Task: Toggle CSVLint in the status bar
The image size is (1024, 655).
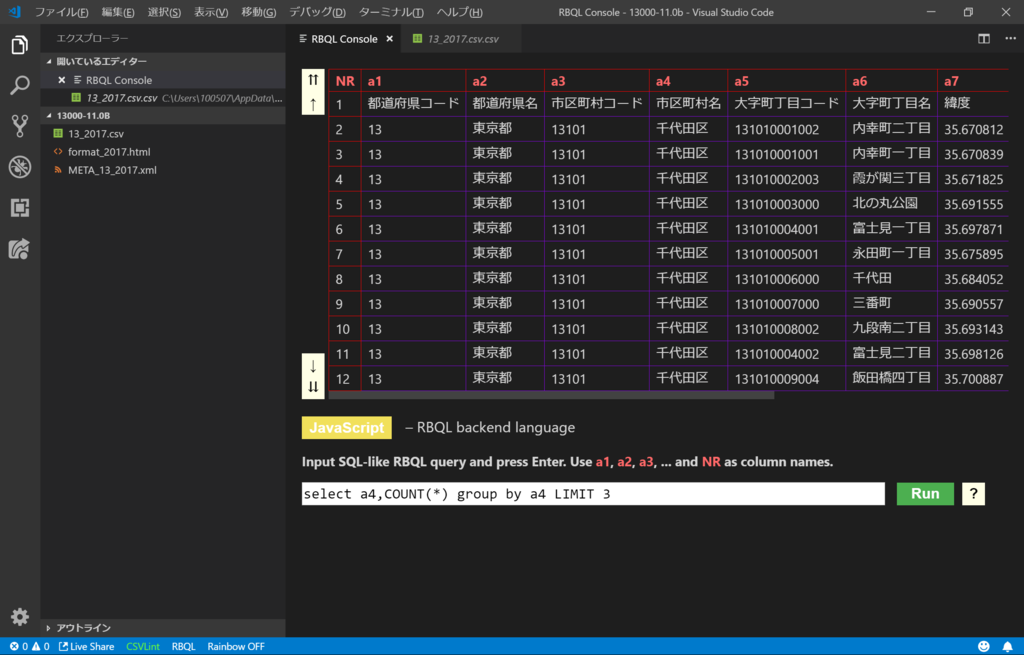Action: 142,646
